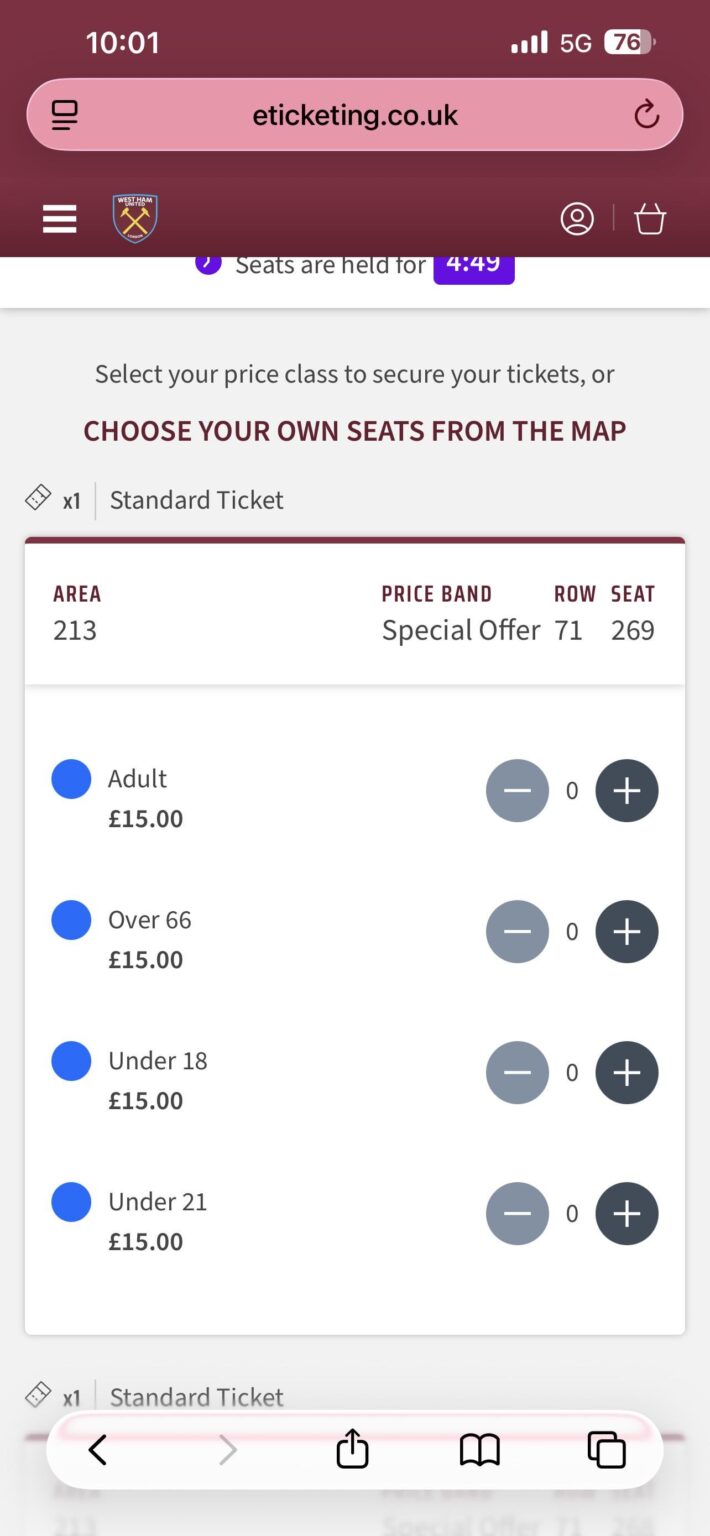Show open tabs with the tabs icon
This screenshot has height=1536, width=710.
coord(606,1449)
